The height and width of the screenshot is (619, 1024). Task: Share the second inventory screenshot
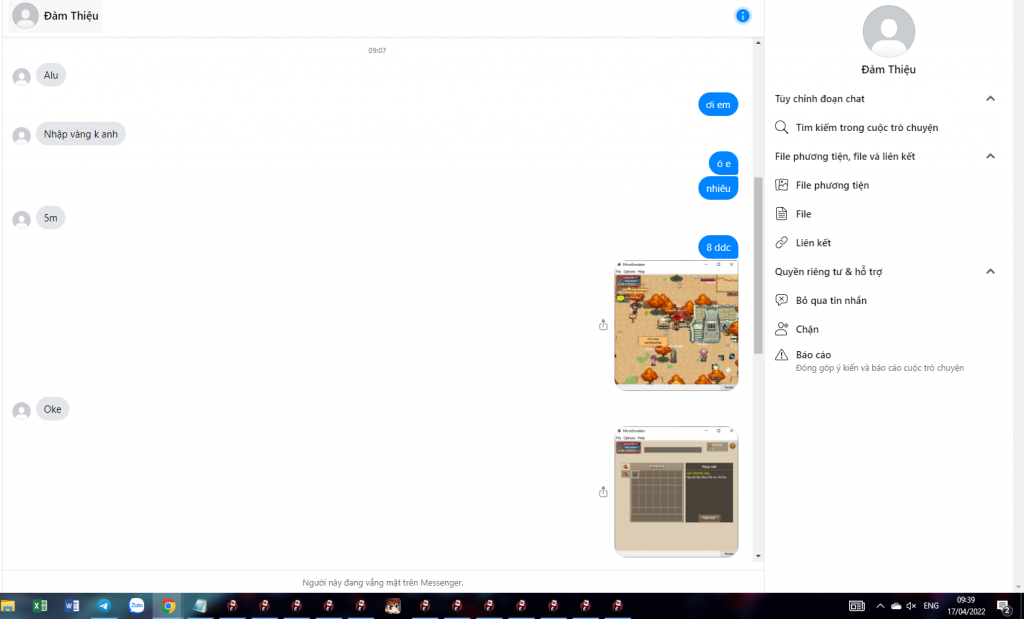(603, 492)
